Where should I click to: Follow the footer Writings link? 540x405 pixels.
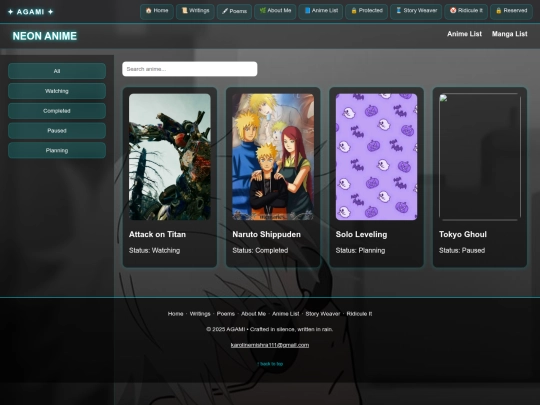pos(200,314)
